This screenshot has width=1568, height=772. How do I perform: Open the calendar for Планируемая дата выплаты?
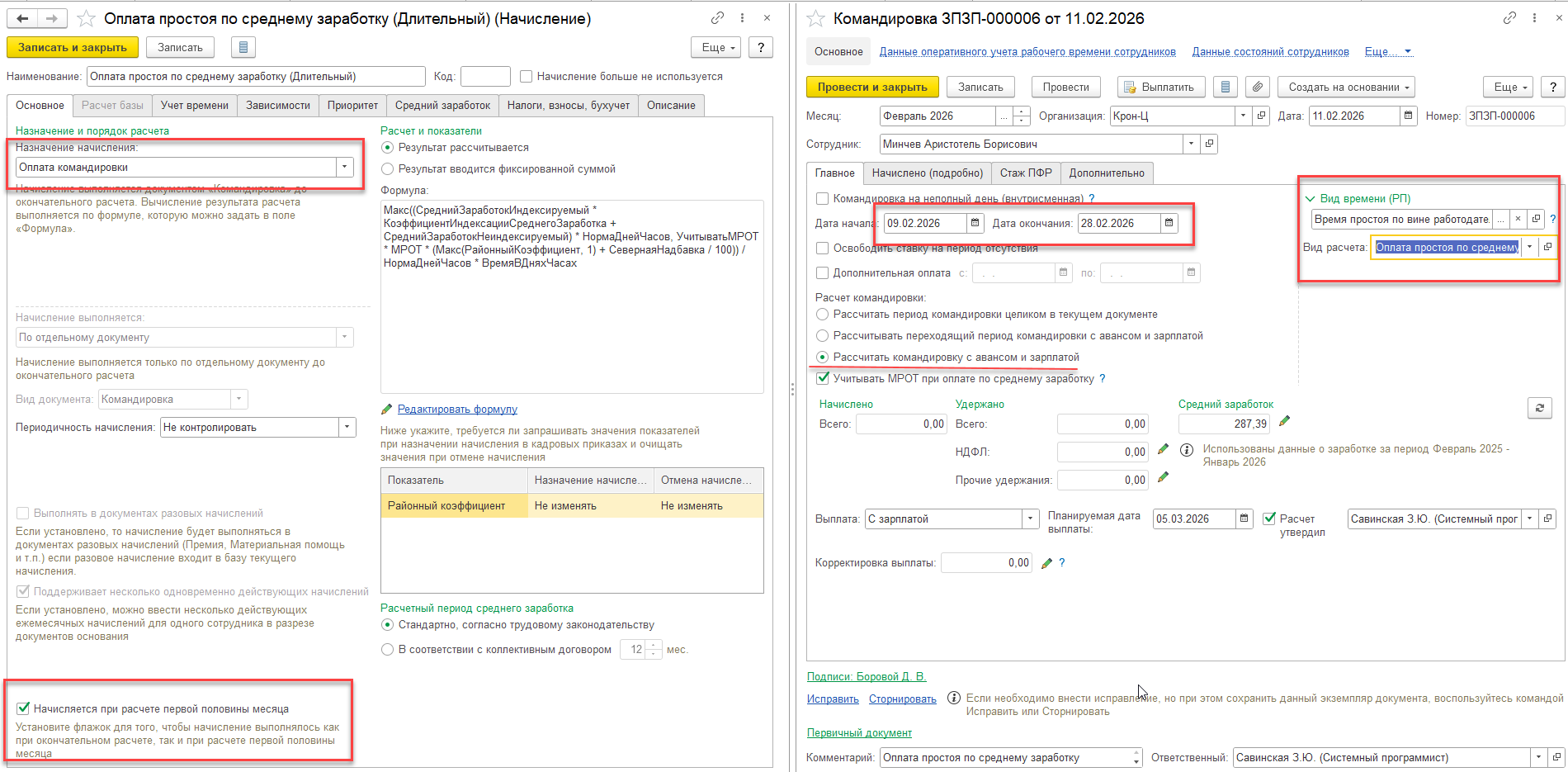pos(1244,519)
